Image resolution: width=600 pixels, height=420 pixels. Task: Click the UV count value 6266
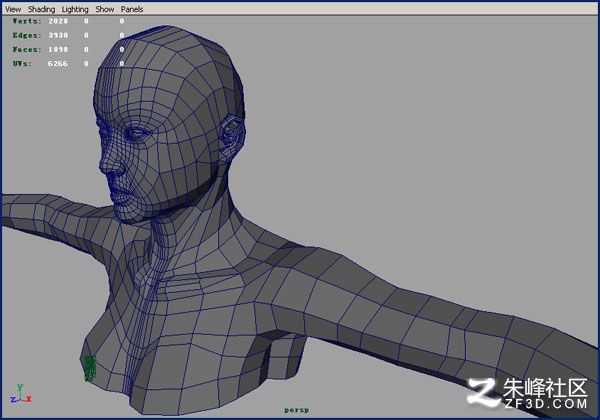click(x=58, y=63)
